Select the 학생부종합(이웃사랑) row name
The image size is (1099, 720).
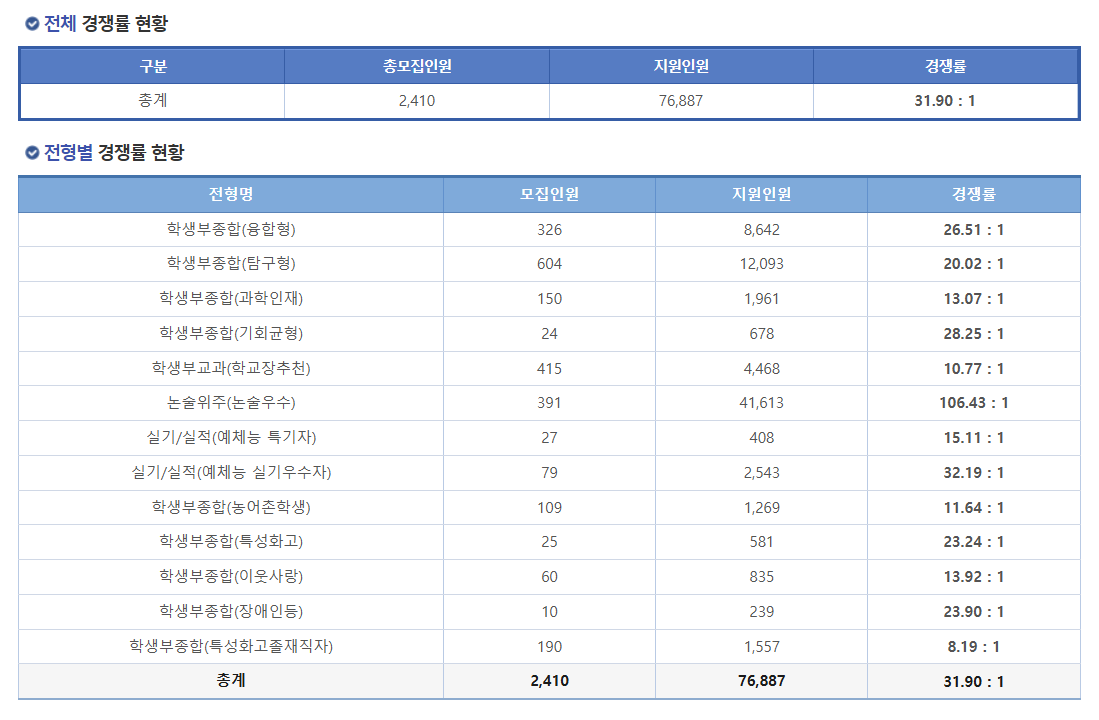(231, 577)
